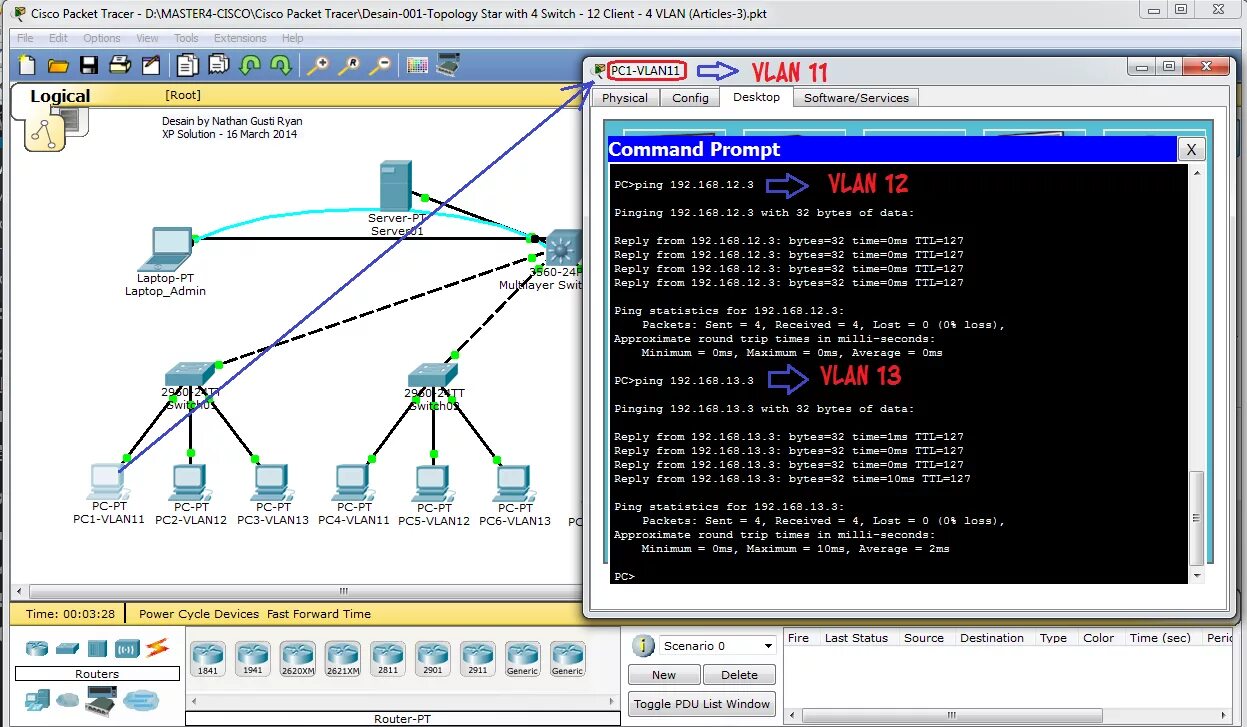Click the Save floppy disk icon
This screenshot has height=727, width=1247.
coord(89,66)
